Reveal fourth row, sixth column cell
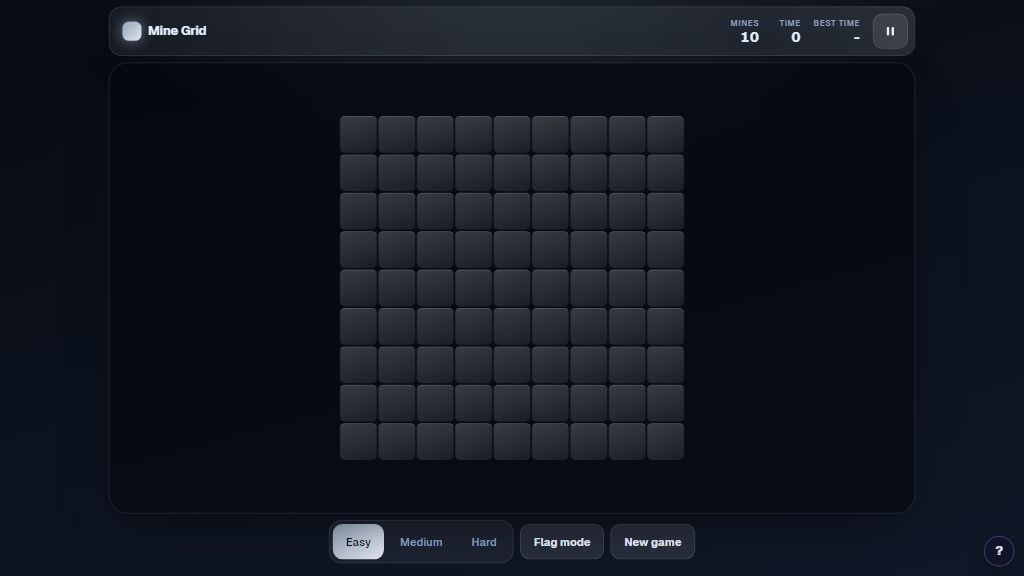1024x576 pixels. [551, 249]
